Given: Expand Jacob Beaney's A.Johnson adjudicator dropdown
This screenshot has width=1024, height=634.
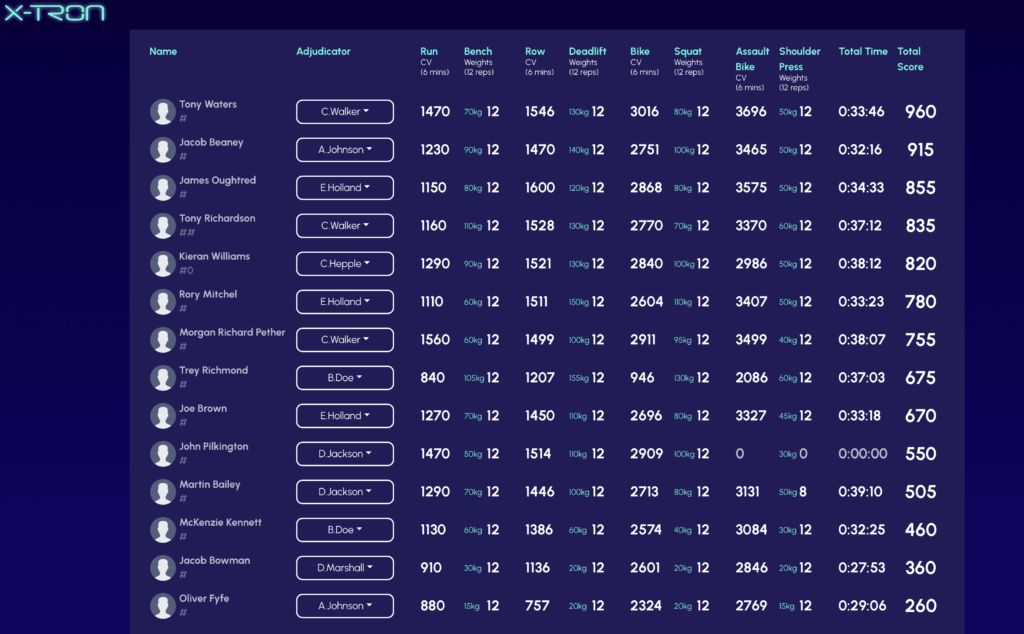Looking at the screenshot, I should pyautogui.click(x=345, y=150).
